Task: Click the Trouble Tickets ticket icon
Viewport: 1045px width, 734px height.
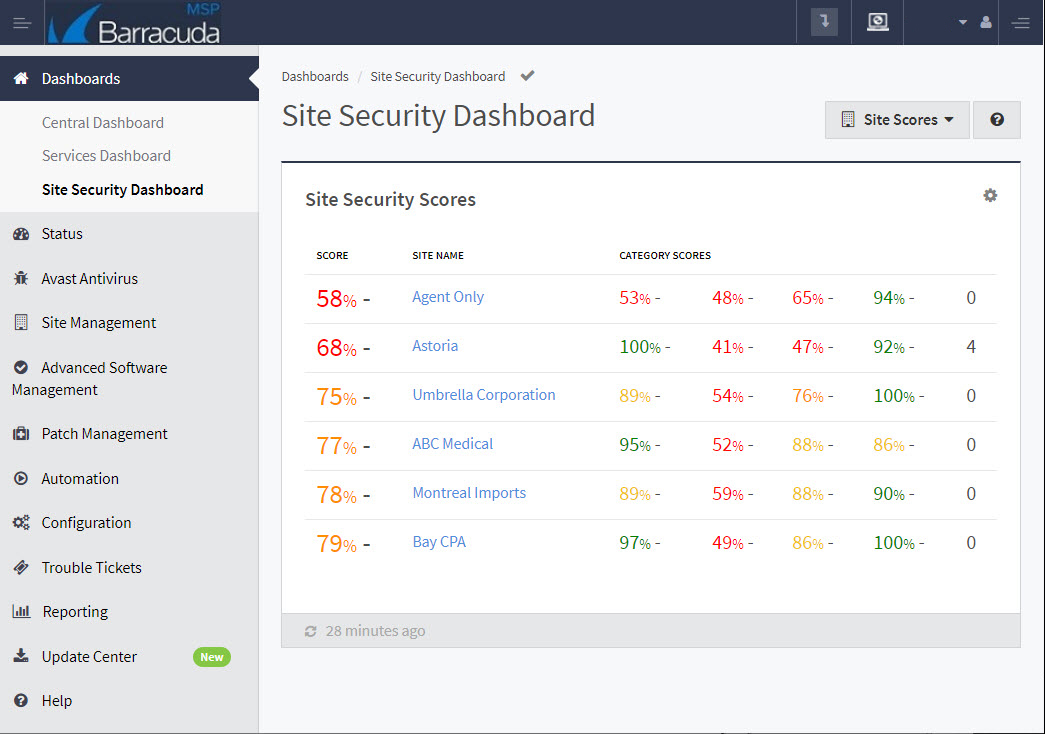Action: 21,567
